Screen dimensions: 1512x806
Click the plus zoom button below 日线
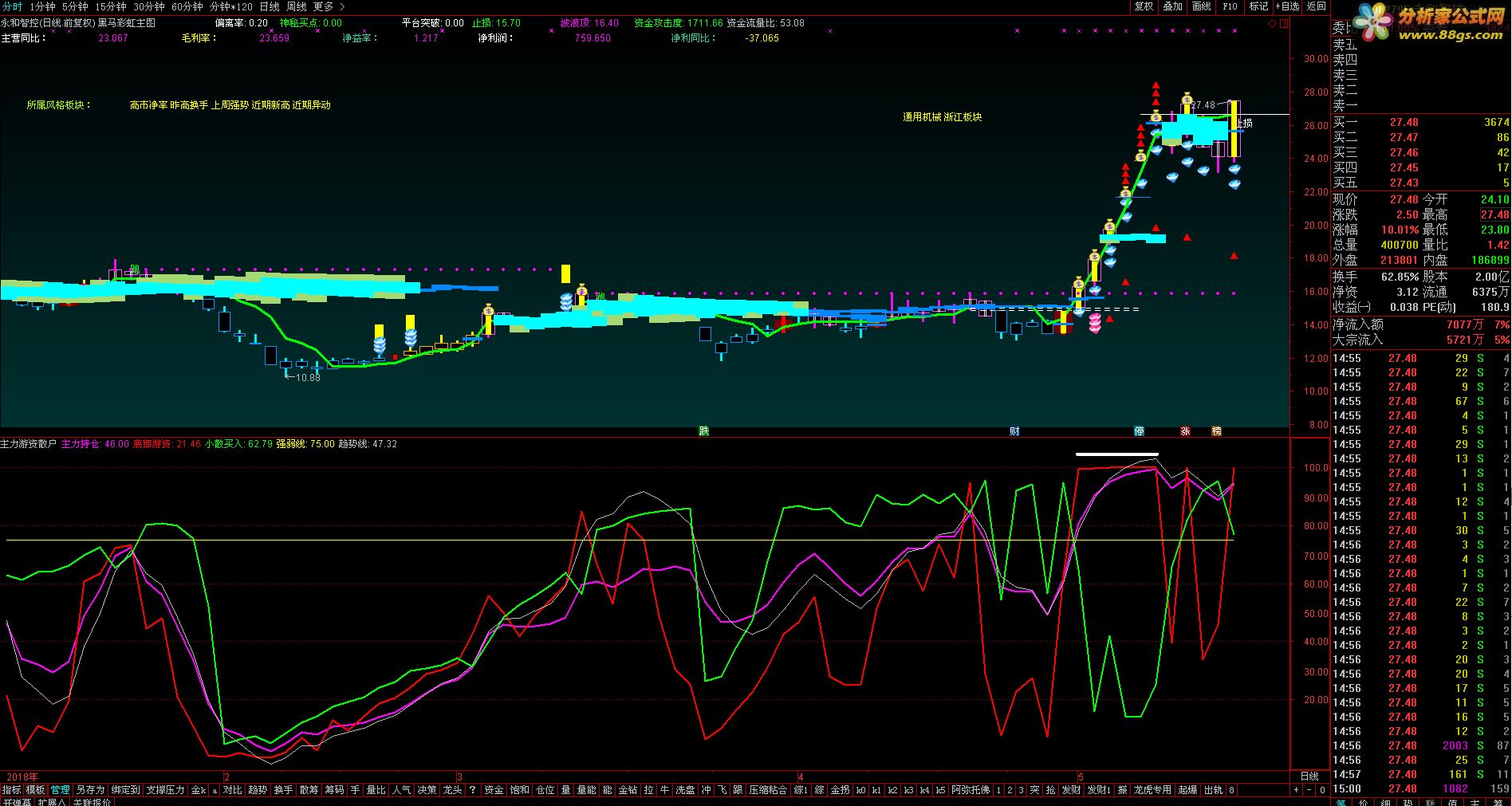click(x=1296, y=790)
